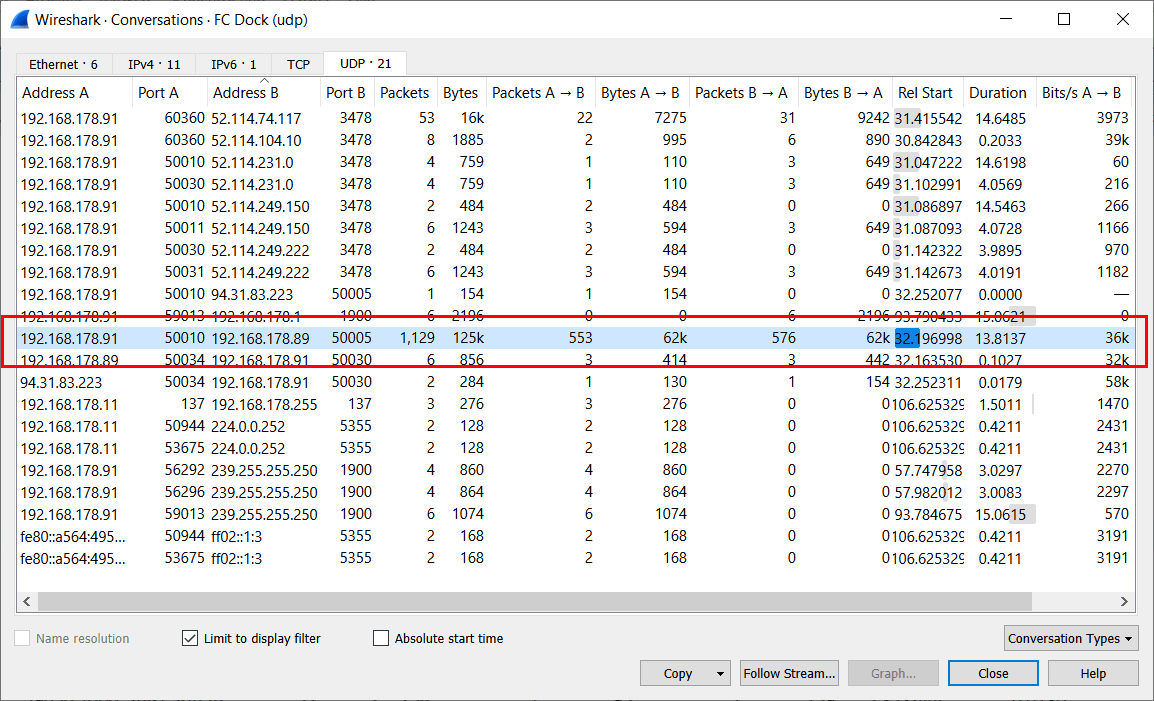Sort by Packets B → A column header
This screenshot has width=1154, height=701.
743,93
